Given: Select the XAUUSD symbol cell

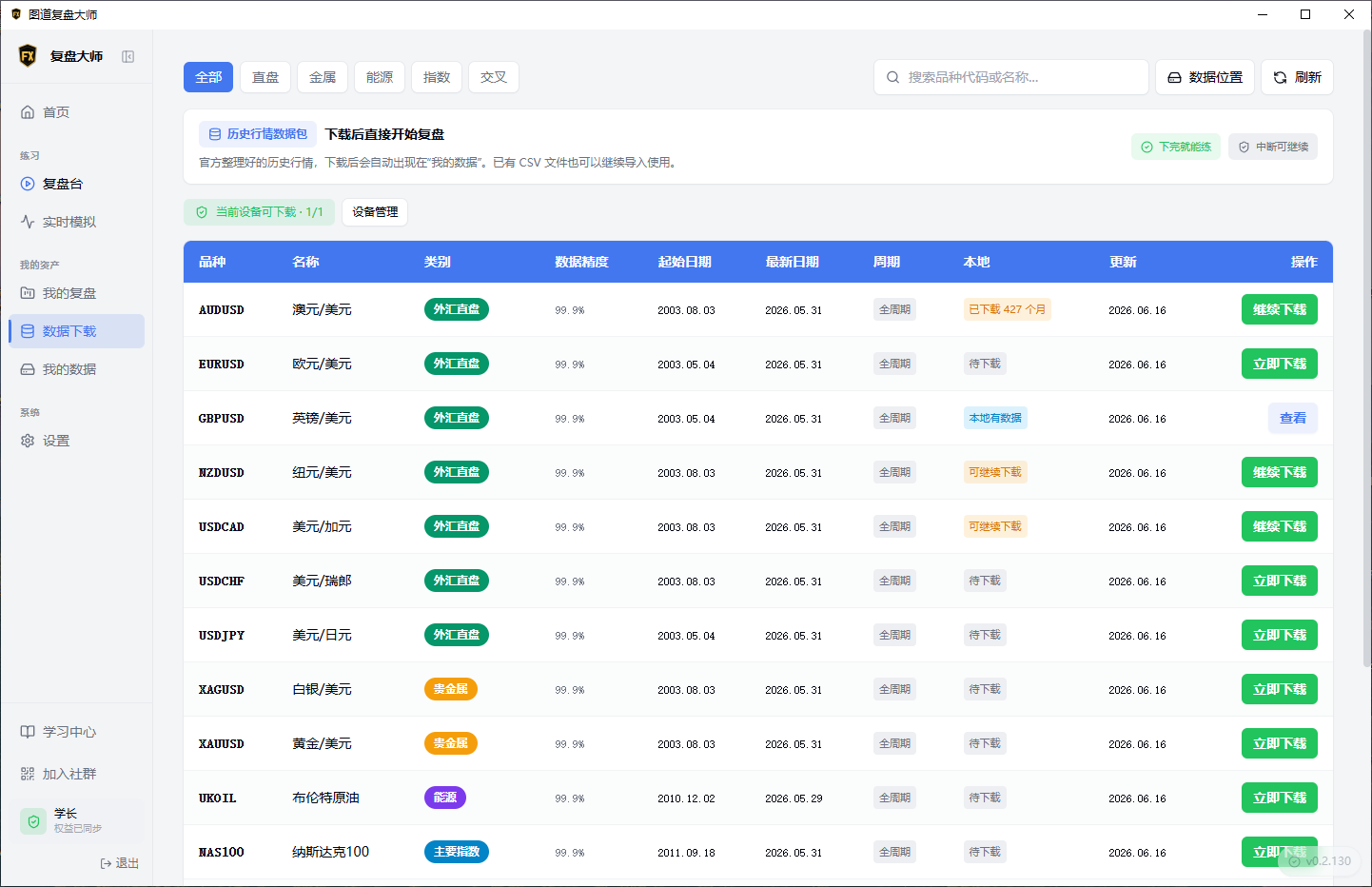Looking at the screenshot, I should [x=222, y=744].
